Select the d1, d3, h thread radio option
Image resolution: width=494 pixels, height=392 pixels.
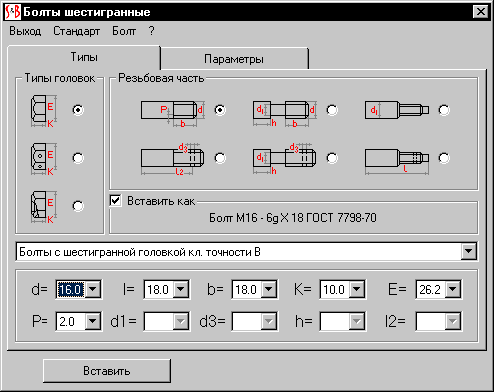tap(332, 158)
